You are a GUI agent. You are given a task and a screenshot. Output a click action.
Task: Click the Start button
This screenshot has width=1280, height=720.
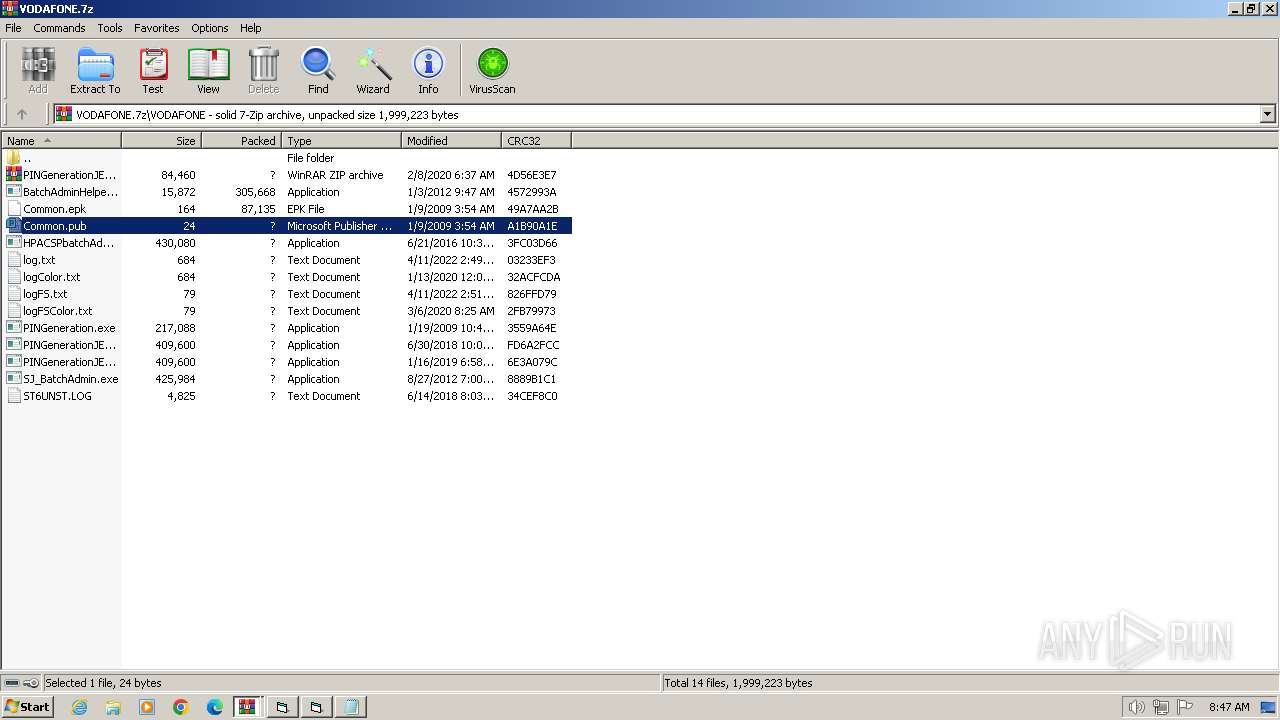(28, 707)
